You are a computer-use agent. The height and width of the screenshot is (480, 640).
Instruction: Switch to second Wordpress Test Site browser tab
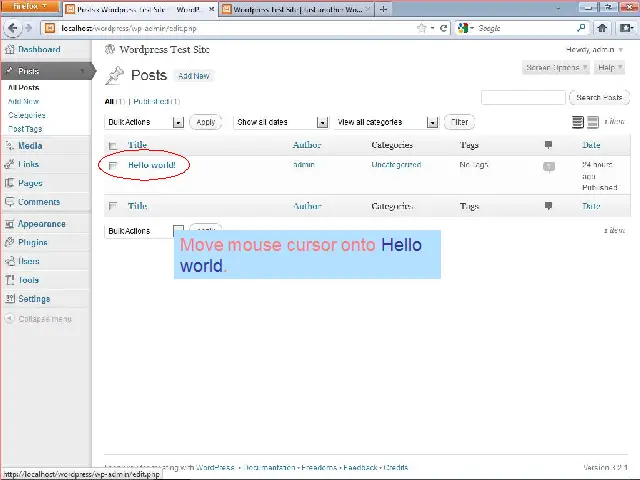[x=297, y=9]
